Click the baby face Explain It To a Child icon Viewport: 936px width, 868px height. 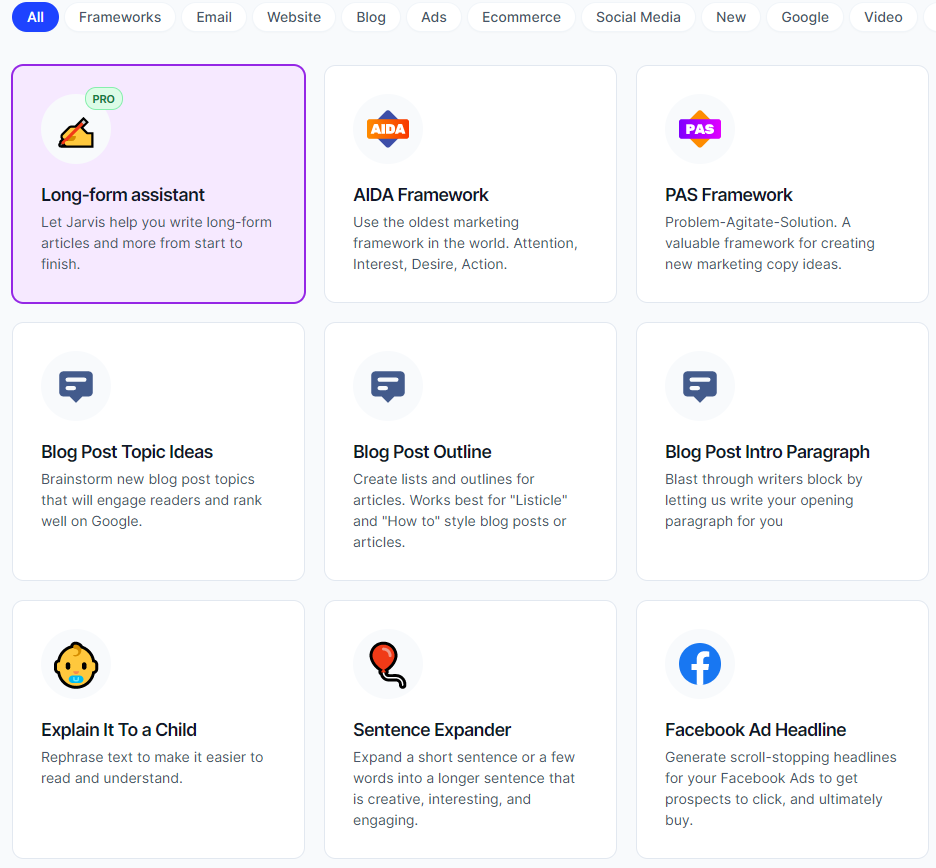(76, 665)
